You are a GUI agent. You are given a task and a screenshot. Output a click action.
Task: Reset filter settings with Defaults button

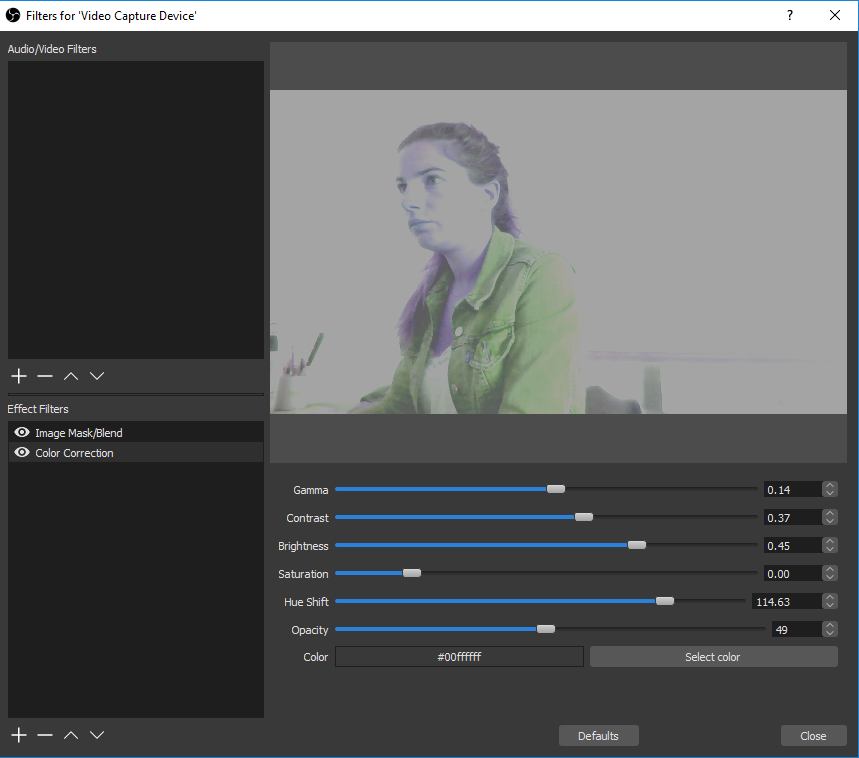tap(598, 736)
